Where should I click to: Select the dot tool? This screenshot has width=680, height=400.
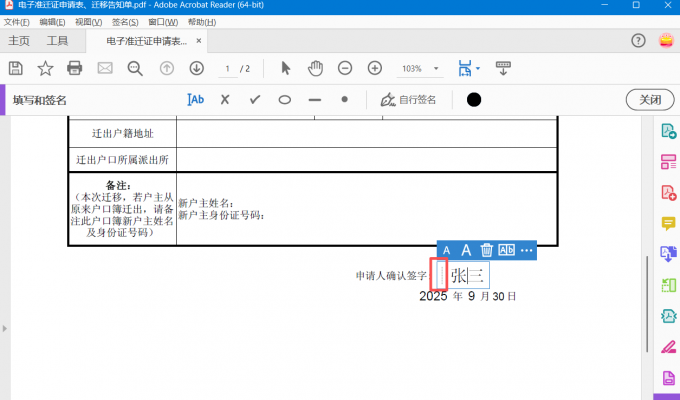344,99
